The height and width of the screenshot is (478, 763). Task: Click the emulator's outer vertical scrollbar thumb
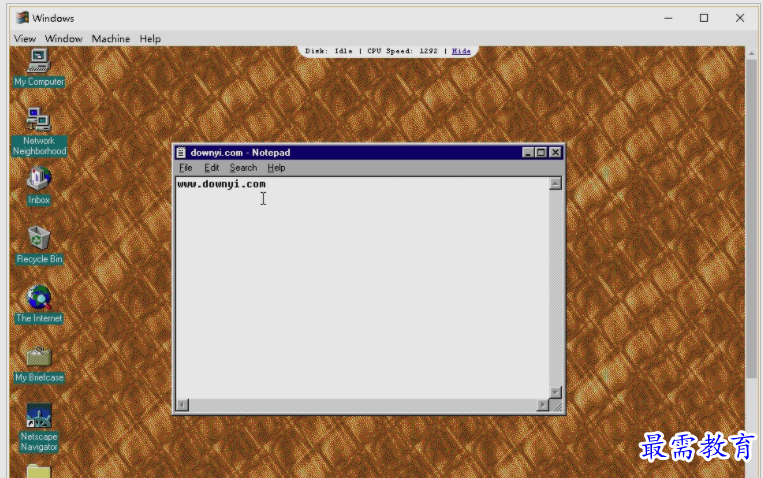coord(752,219)
